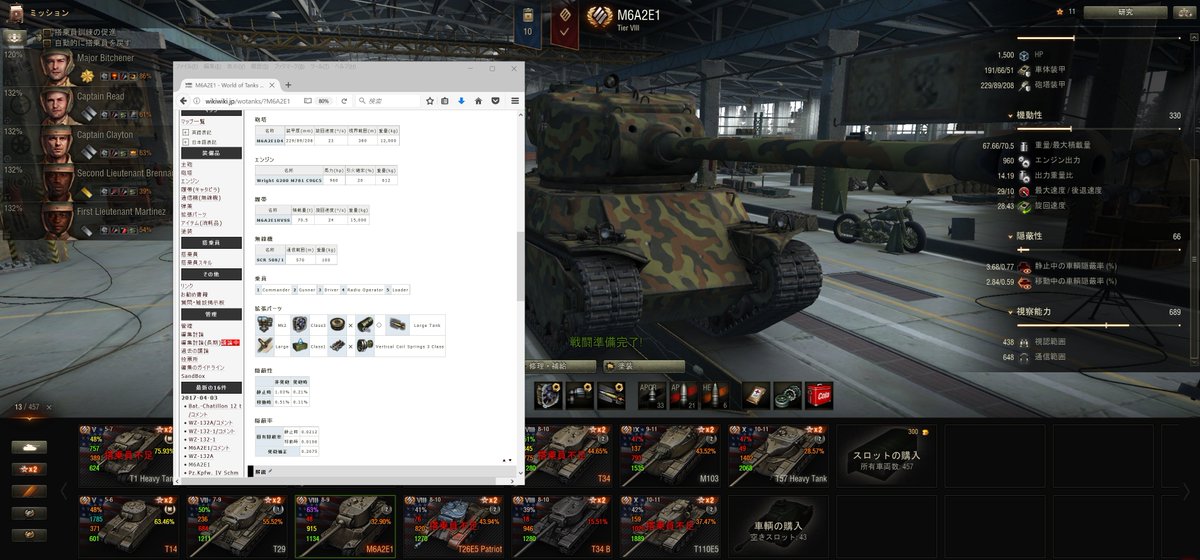Click the edit pencil next to 解説
Viewport: 1200px width, 560px height.
coord(268,470)
